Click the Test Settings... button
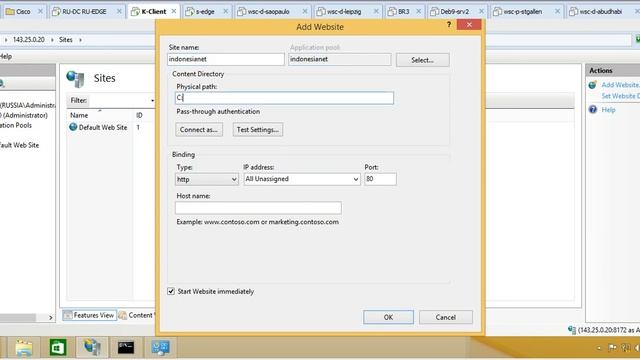 pos(258,130)
